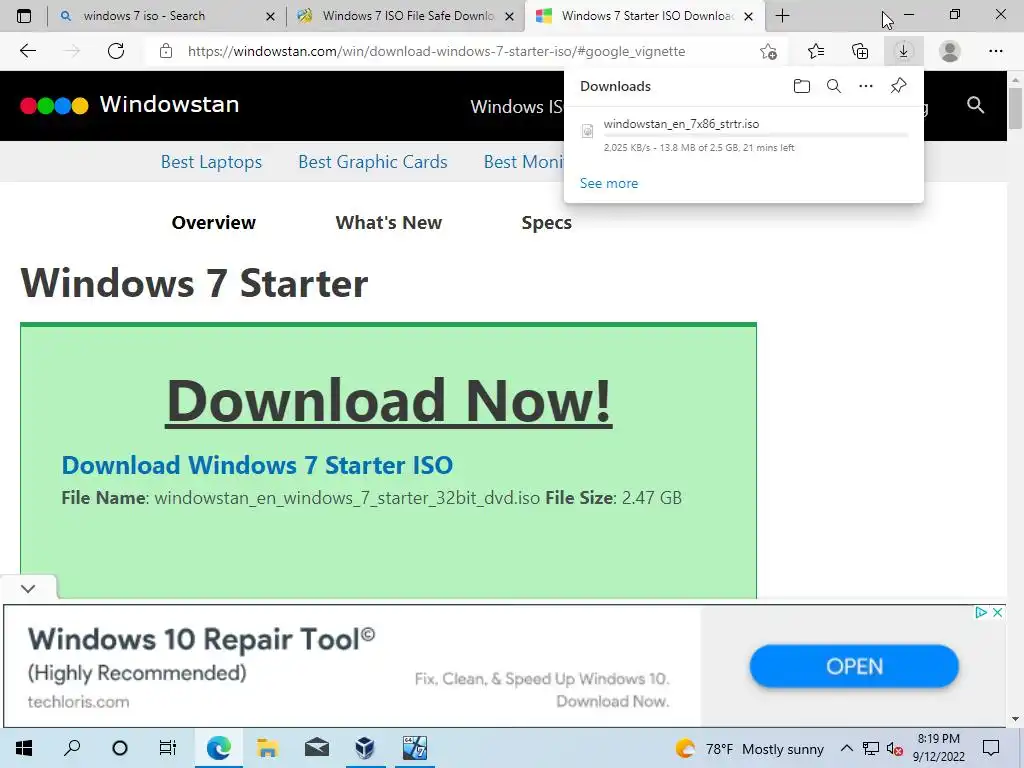Click the scrollbar down arrow
This screenshot has width=1024, height=768.
coord(1015,720)
